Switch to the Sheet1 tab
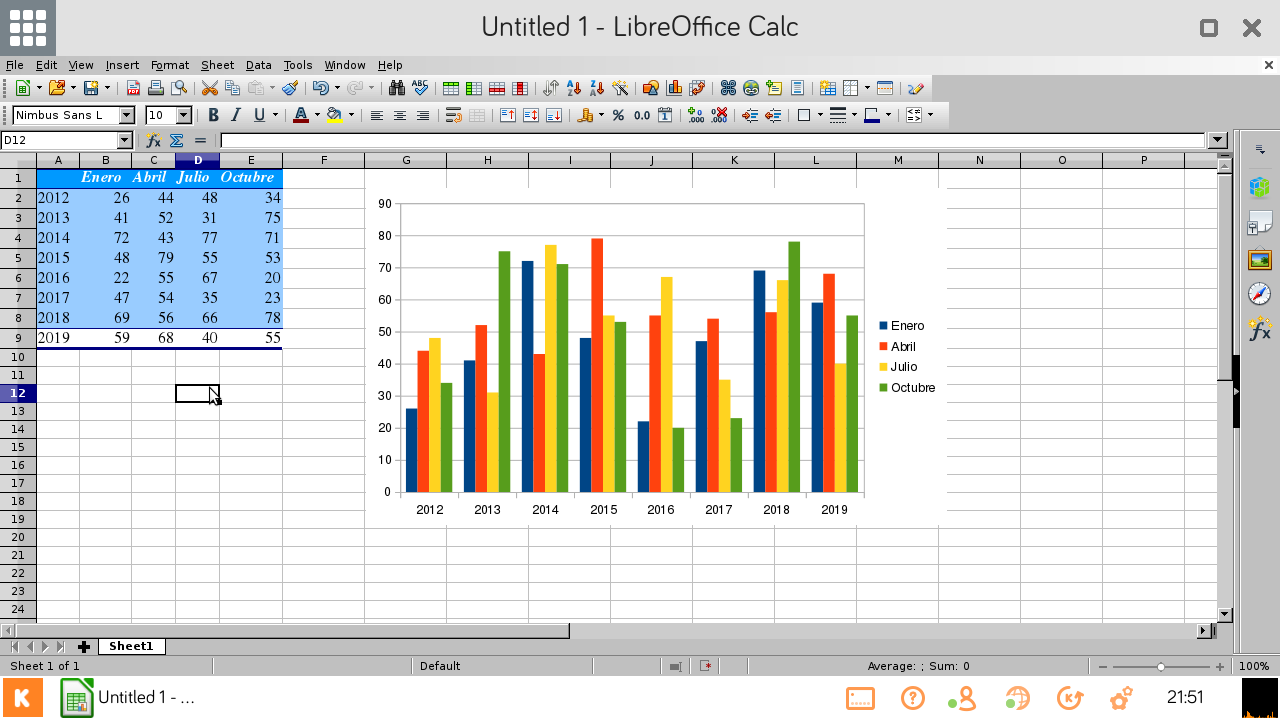 point(131,647)
